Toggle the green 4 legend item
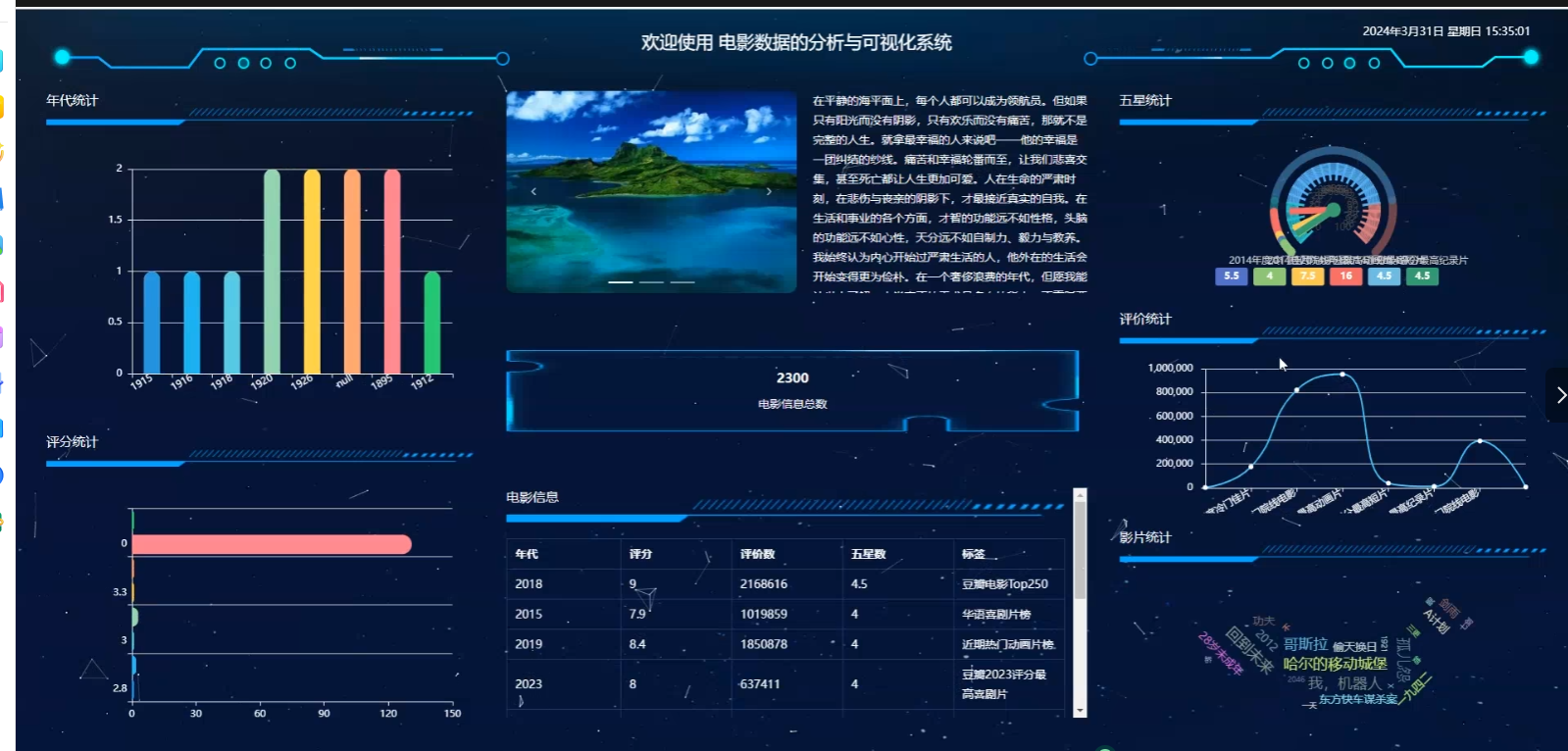 pyautogui.click(x=1269, y=276)
